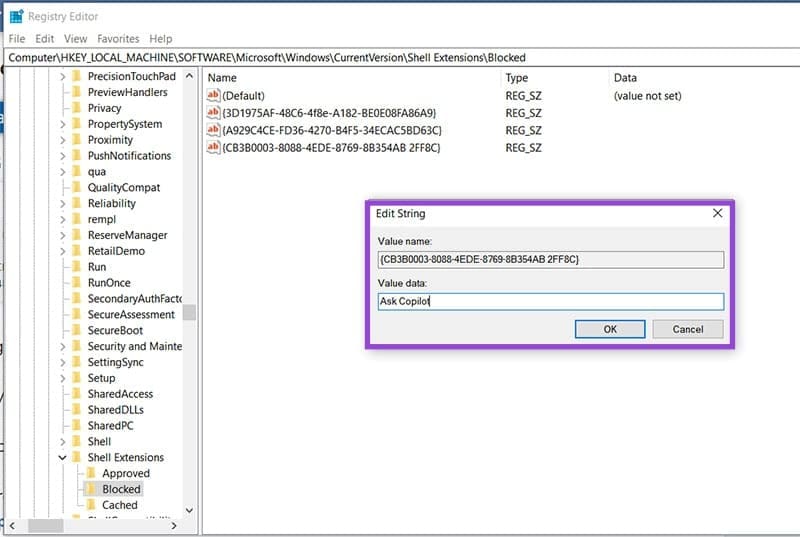Image resolution: width=800 pixels, height=537 pixels.
Task: Select the Run key in tree
Action: pos(97,267)
